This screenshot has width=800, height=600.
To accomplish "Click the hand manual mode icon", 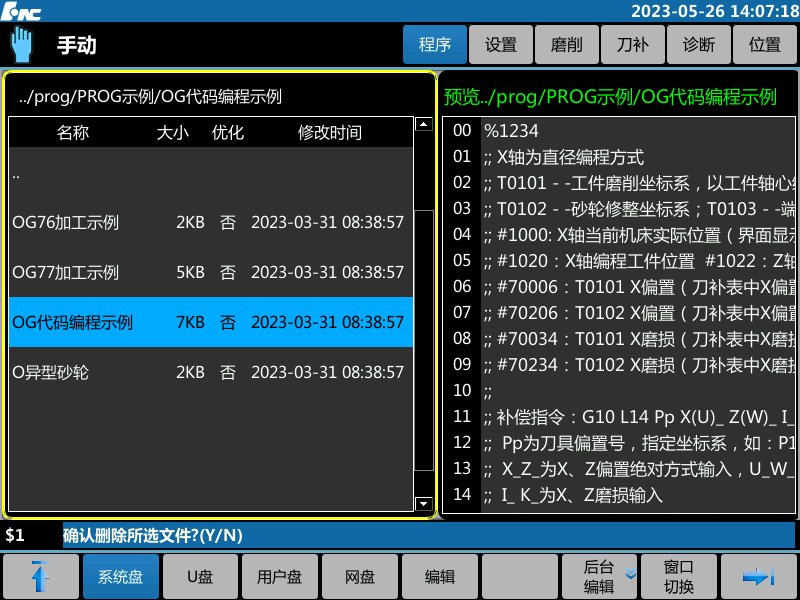I will coord(22,44).
